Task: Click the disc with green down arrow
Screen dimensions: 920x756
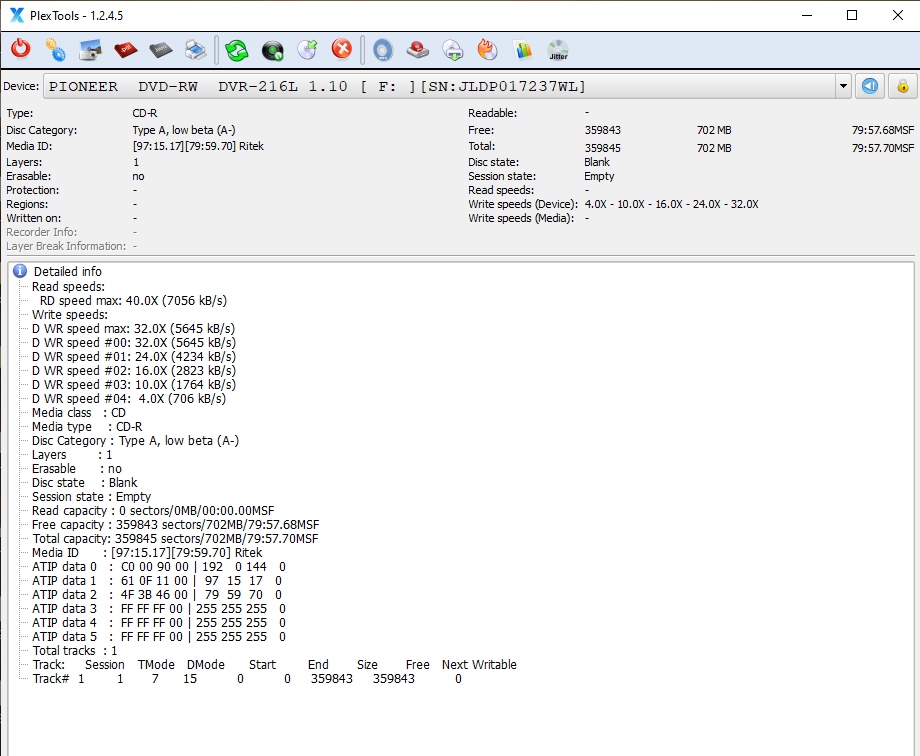Action: tap(453, 49)
